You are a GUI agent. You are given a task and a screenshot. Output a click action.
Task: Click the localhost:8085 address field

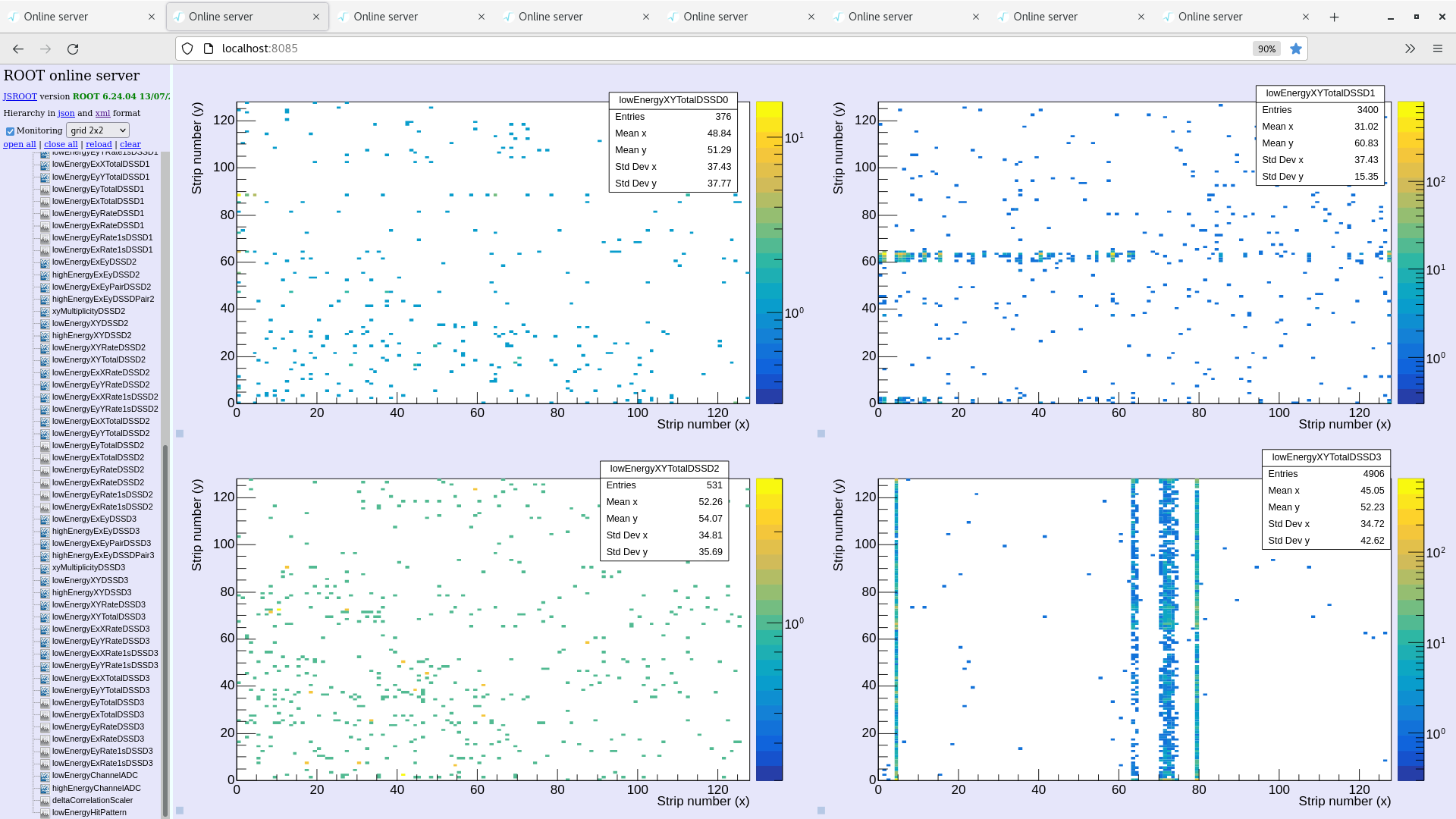(260, 49)
